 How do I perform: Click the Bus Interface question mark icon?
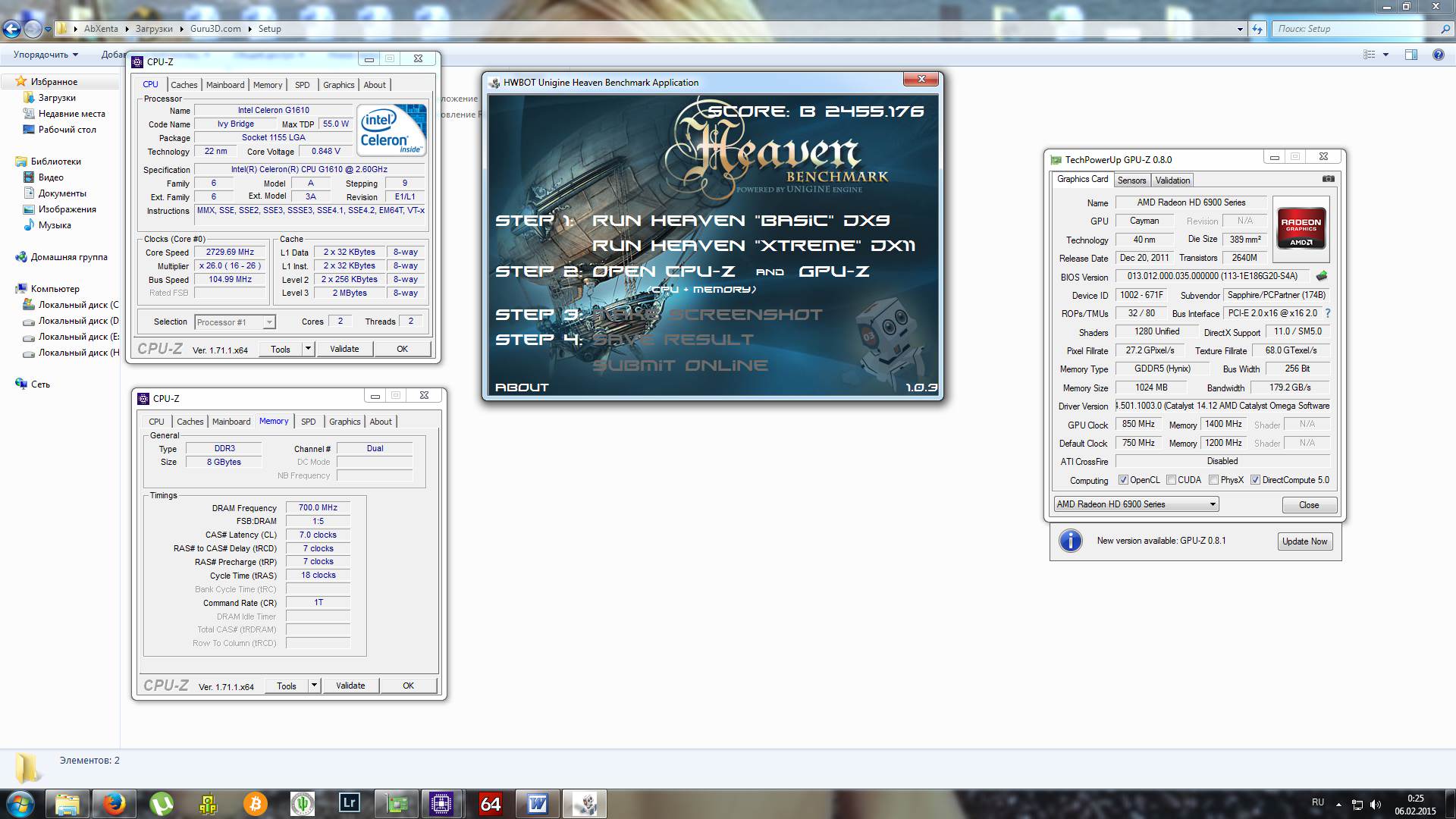click(x=1328, y=313)
